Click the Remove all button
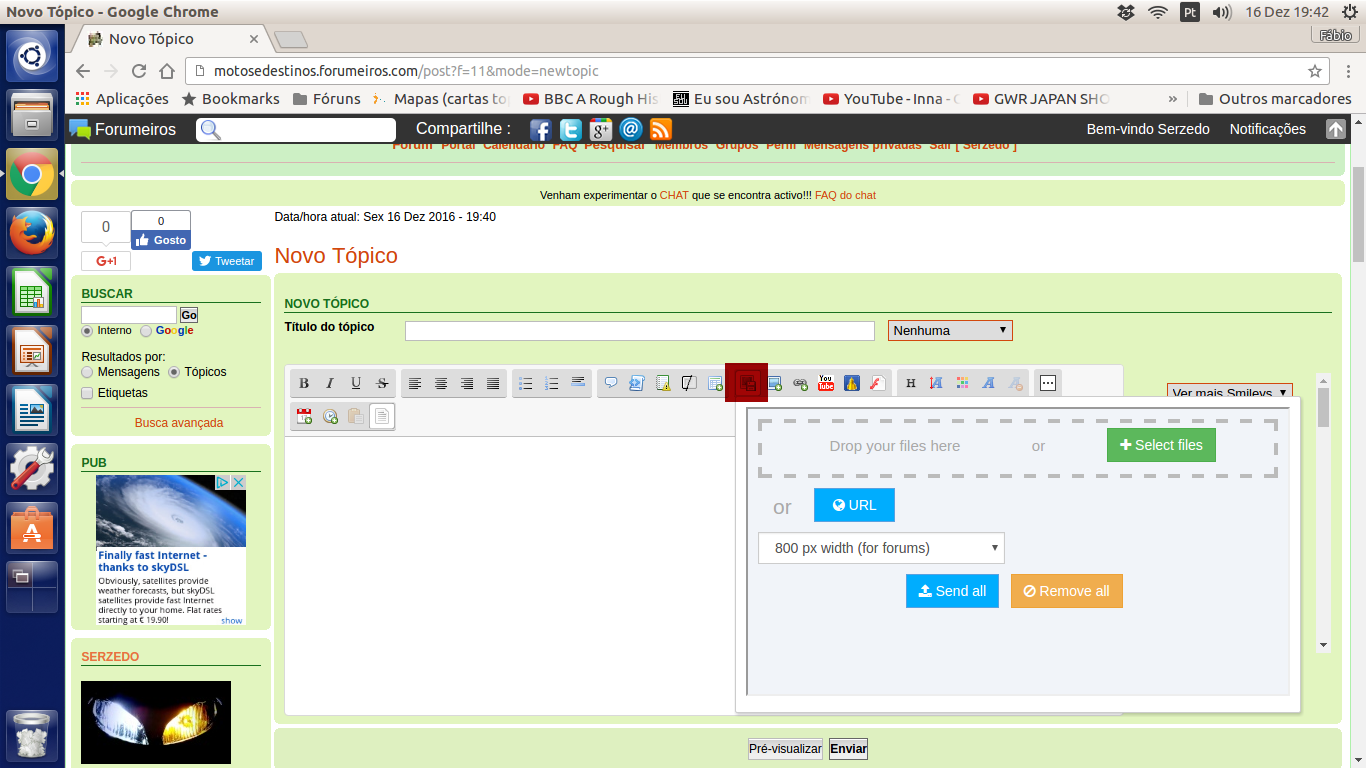This screenshot has height=768, width=1366. coord(1067,591)
